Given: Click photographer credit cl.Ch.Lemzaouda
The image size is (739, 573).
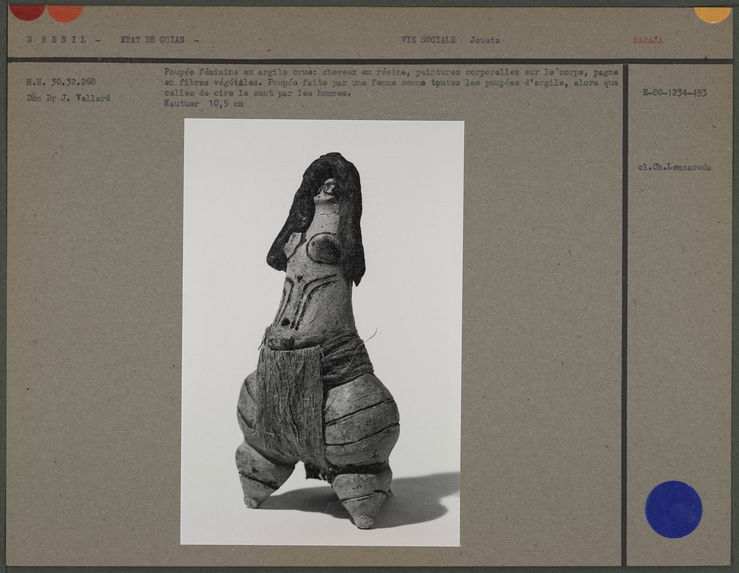Looking at the screenshot, I should click(674, 167).
